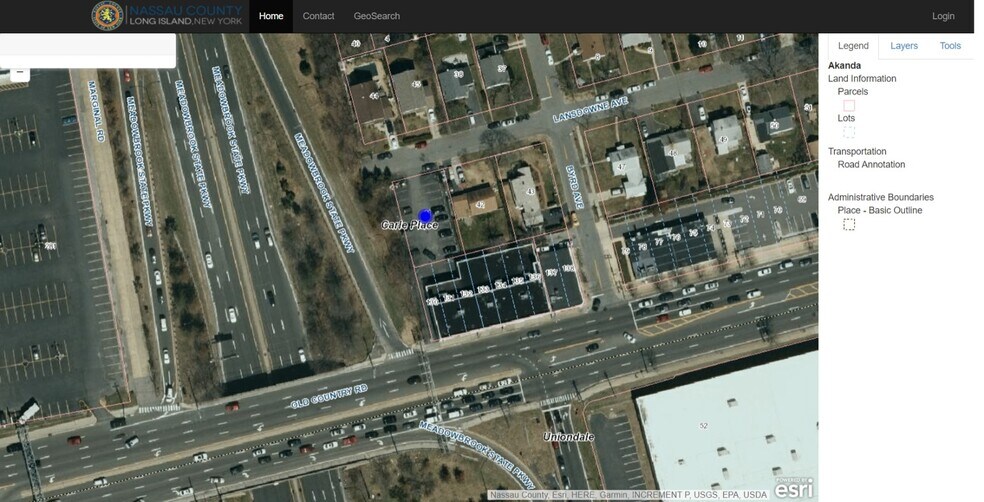Open the Contact page
Viewport: 984px width, 502px height.
pos(318,16)
